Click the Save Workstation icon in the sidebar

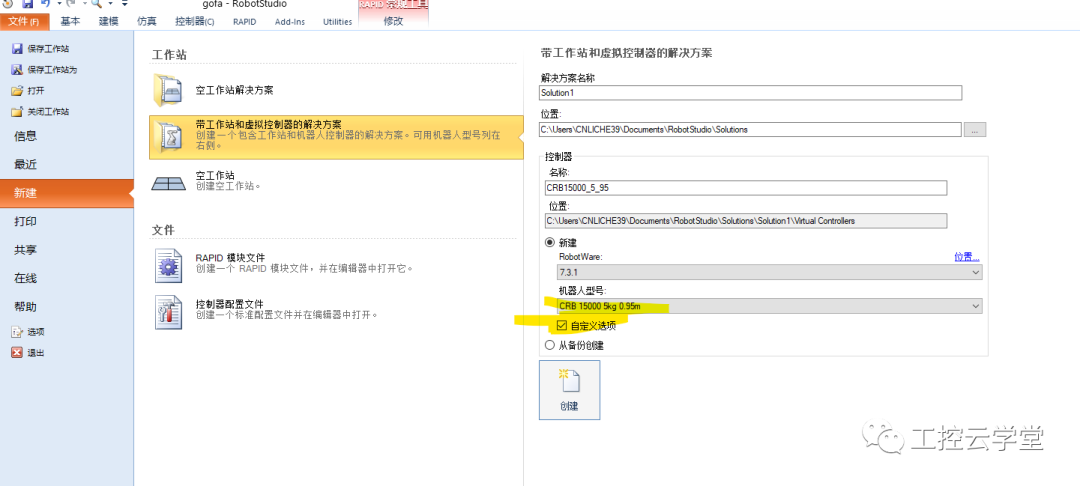(17, 49)
